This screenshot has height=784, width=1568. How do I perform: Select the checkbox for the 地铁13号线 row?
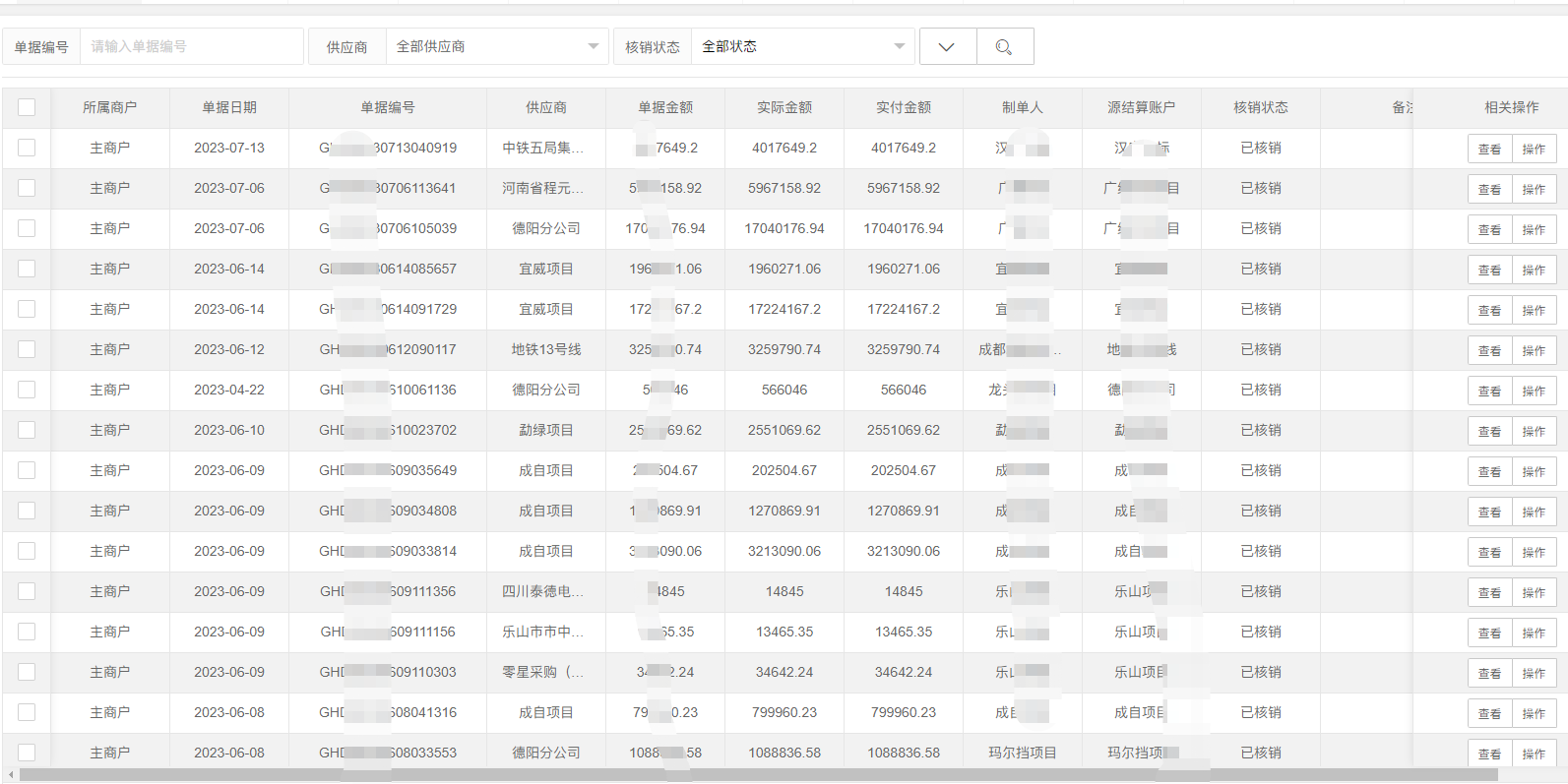pyautogui.click(x=27, y=349)
